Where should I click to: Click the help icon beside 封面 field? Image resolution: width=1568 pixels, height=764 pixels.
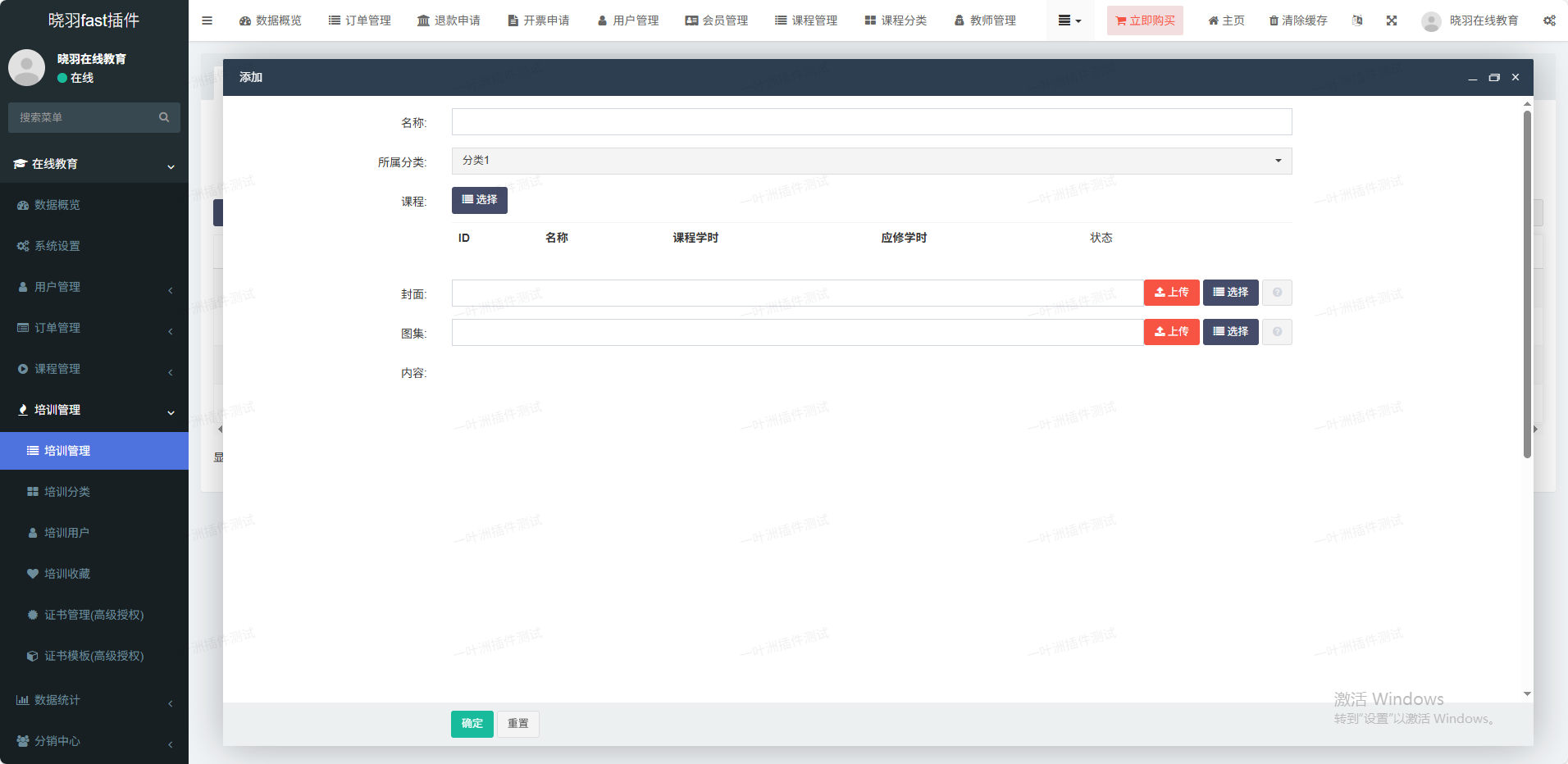tap(1277, 293)
